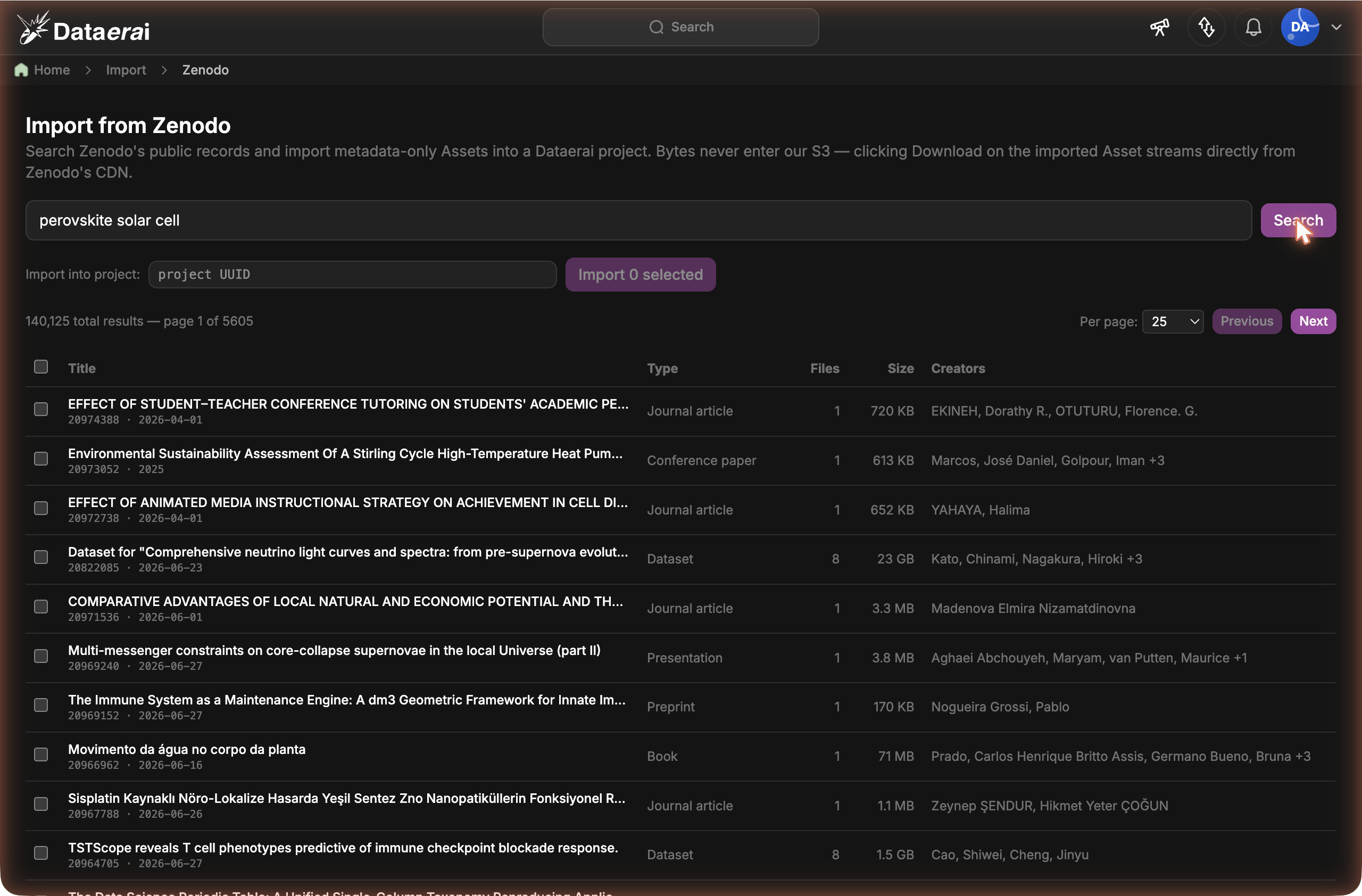Screen dimensions: 1362x896
Task: Check the Comparative Advantages record row
Action: (40, 607)
